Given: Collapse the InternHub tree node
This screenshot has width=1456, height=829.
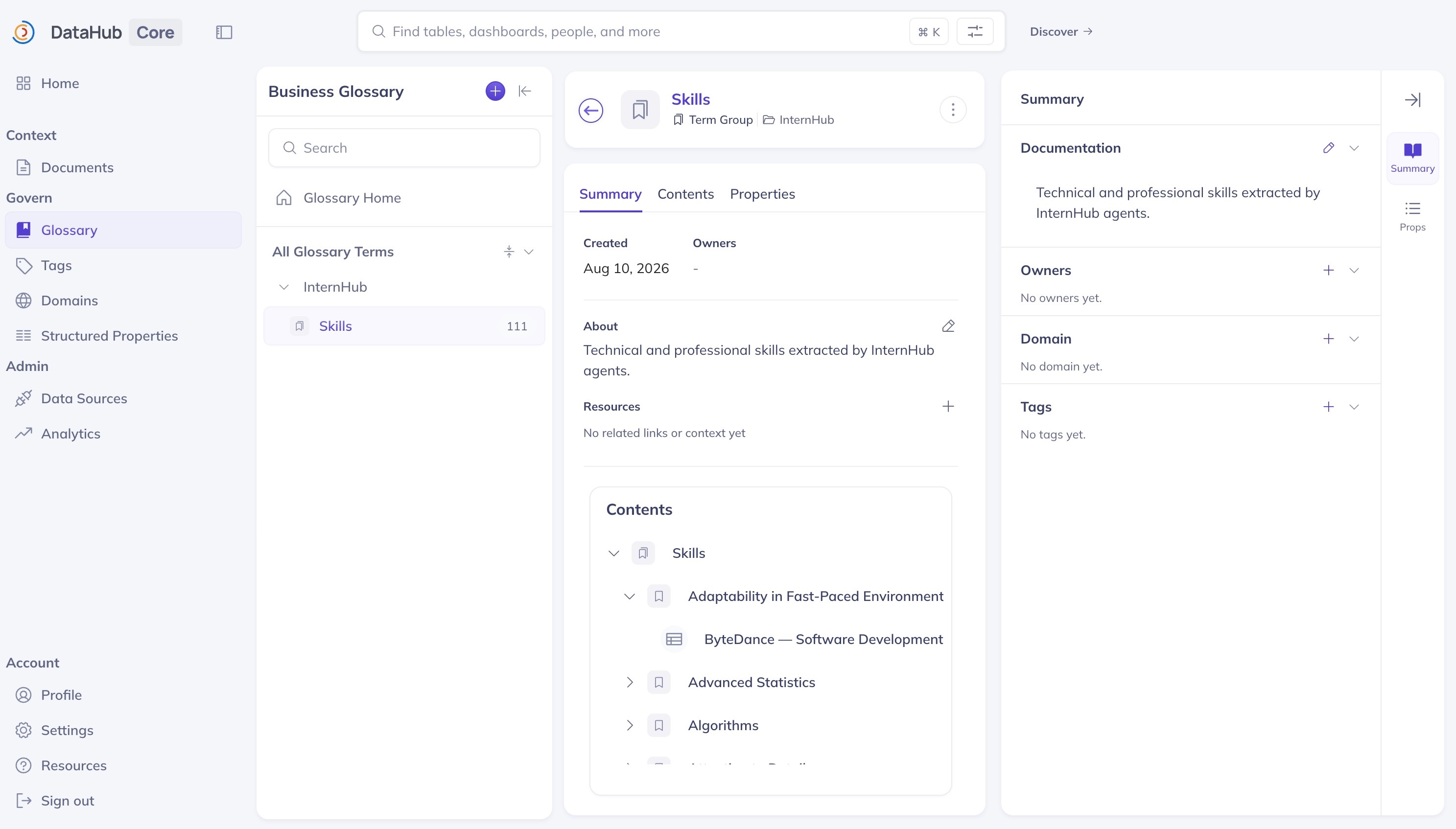Looking at the screenshot, I should pyautogui.click(x=283, y=287).
